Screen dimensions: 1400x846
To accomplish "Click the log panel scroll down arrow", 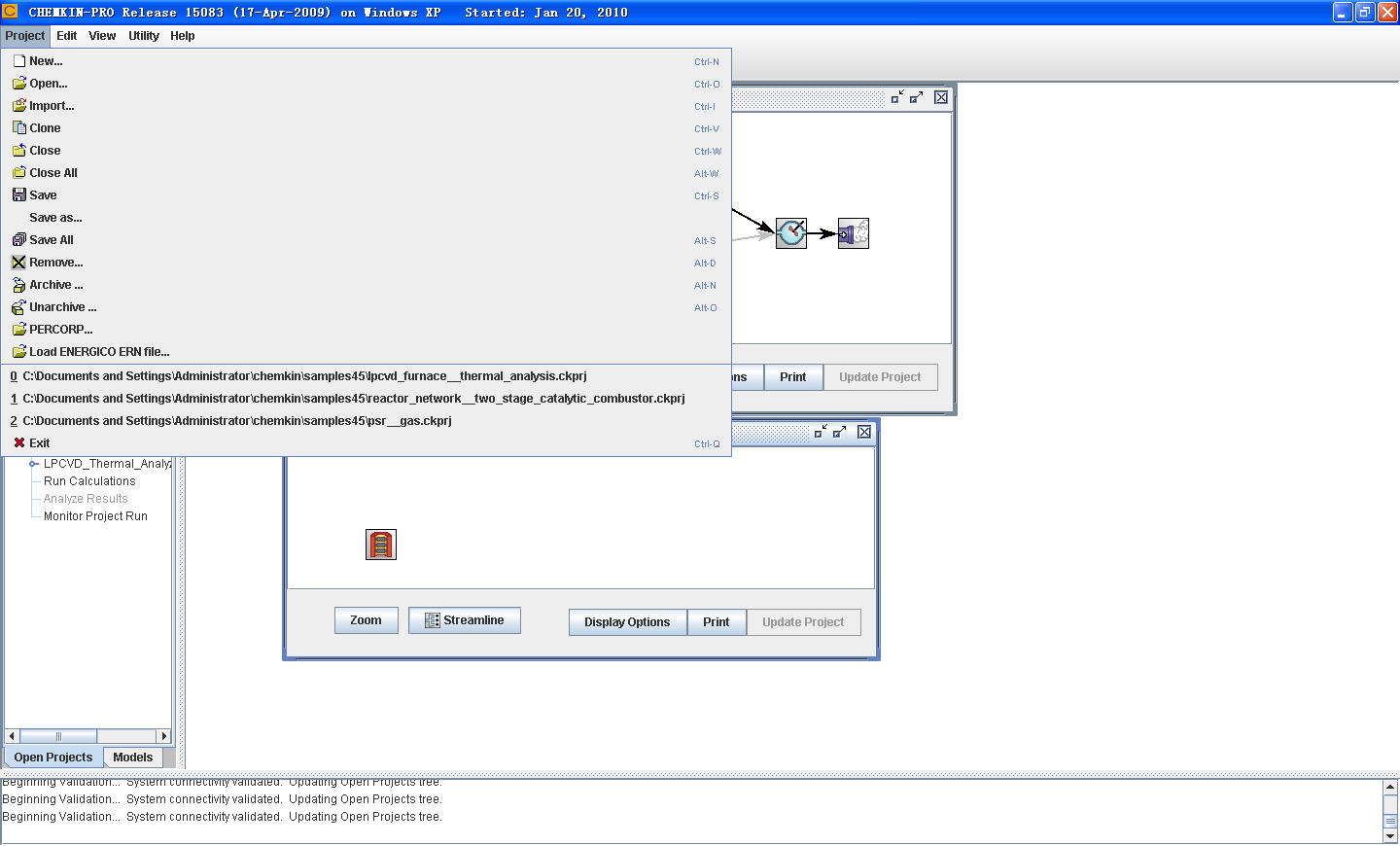I will point(1390,835).
